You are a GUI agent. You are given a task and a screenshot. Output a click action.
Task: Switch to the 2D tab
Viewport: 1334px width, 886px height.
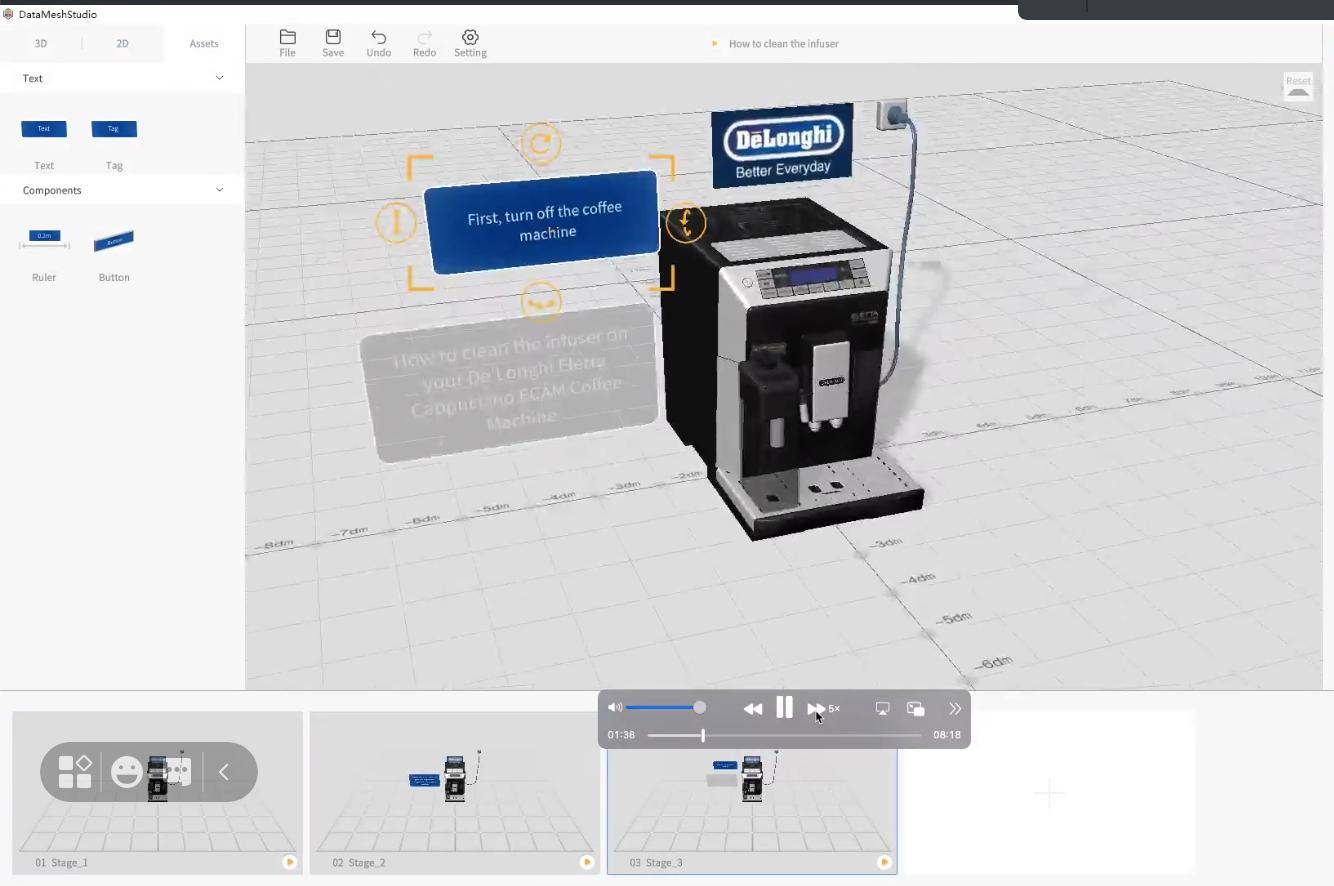(122, 44)
